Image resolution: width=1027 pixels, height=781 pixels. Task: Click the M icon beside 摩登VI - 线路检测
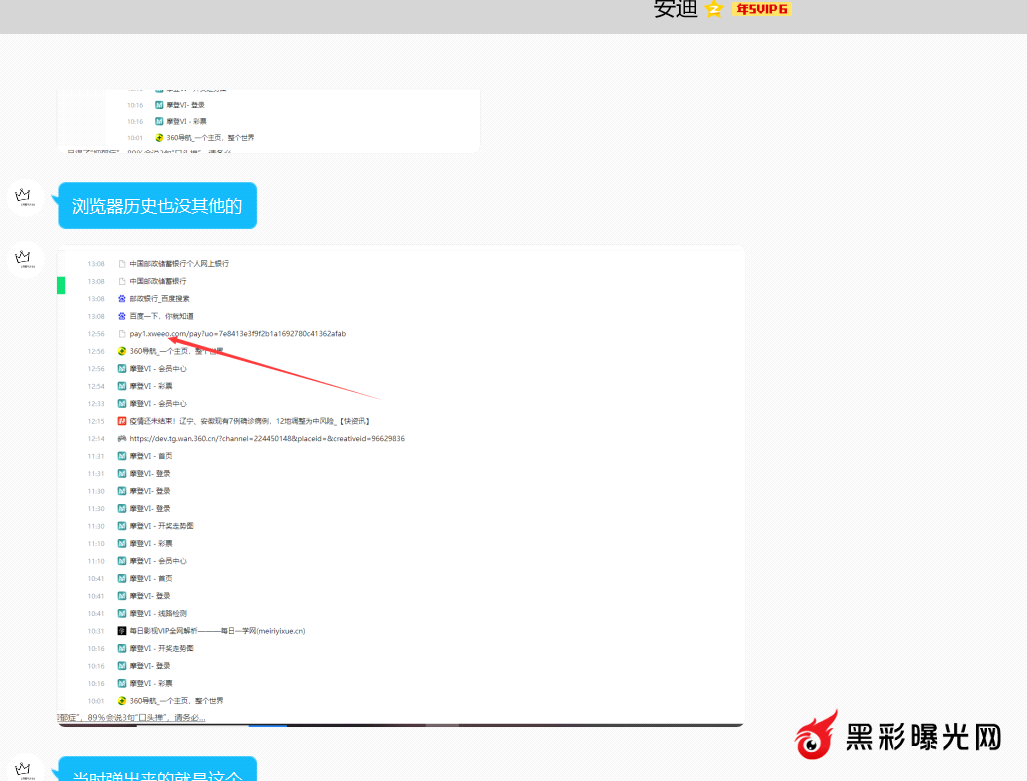pos(122,613)
